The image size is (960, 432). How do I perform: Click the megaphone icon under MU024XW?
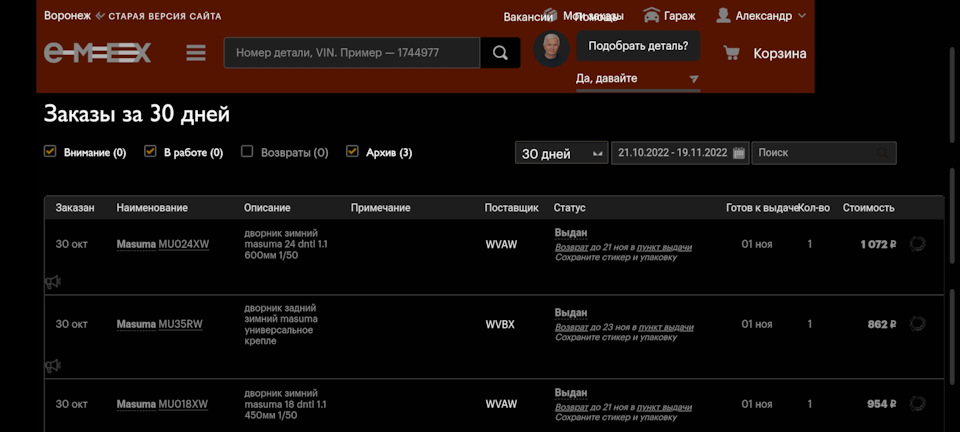53,282
